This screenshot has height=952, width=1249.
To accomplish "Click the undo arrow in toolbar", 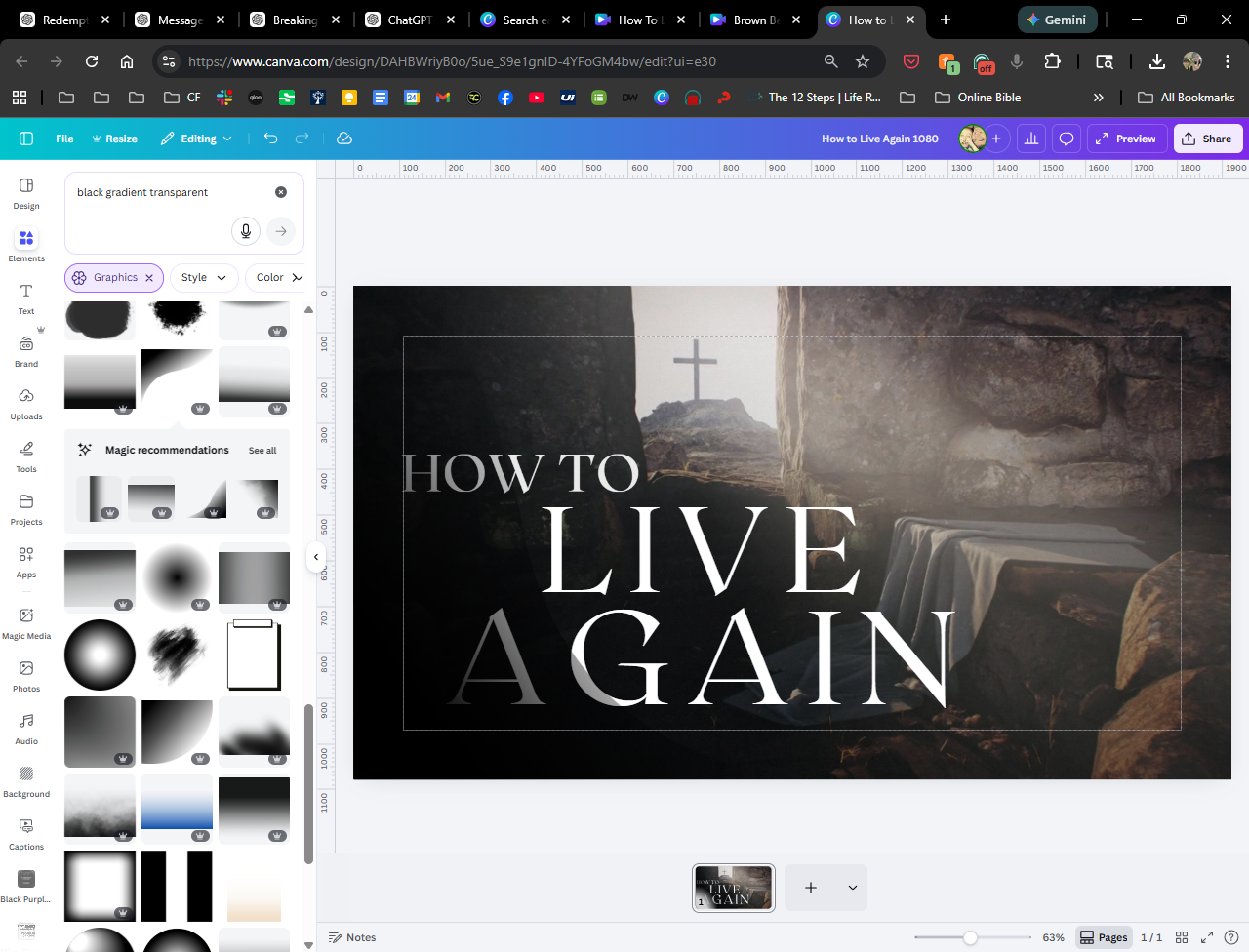I will pos(271,139).
